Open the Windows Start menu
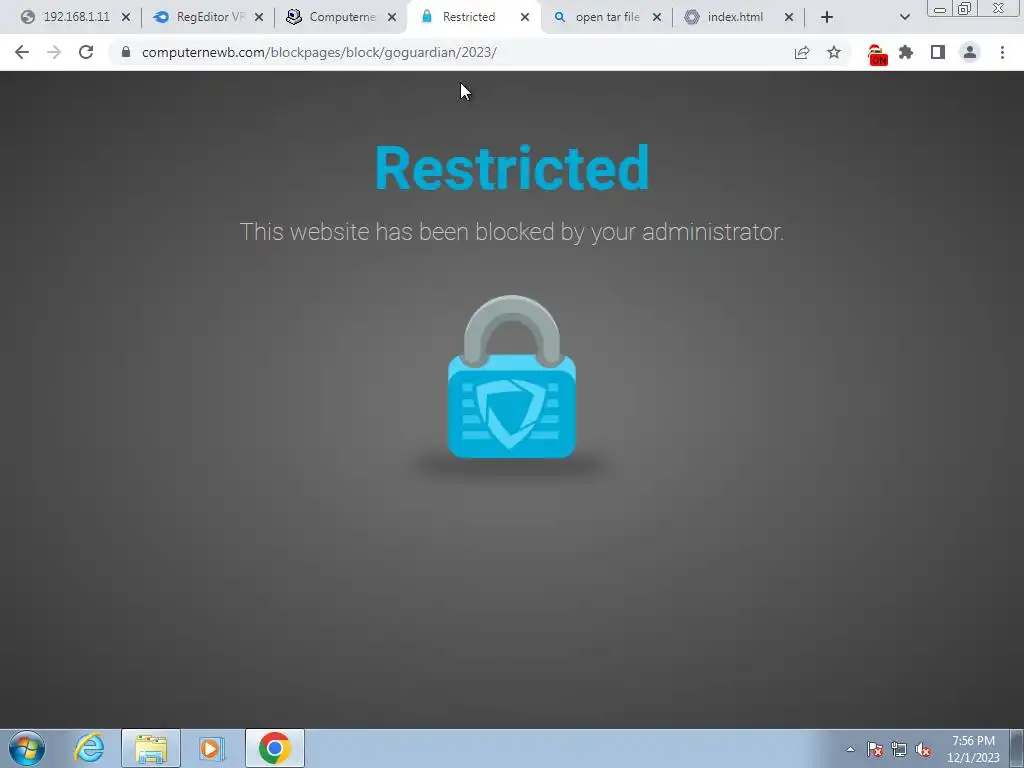The width and height of the screenshot is (1024, 768). (27, 748)
